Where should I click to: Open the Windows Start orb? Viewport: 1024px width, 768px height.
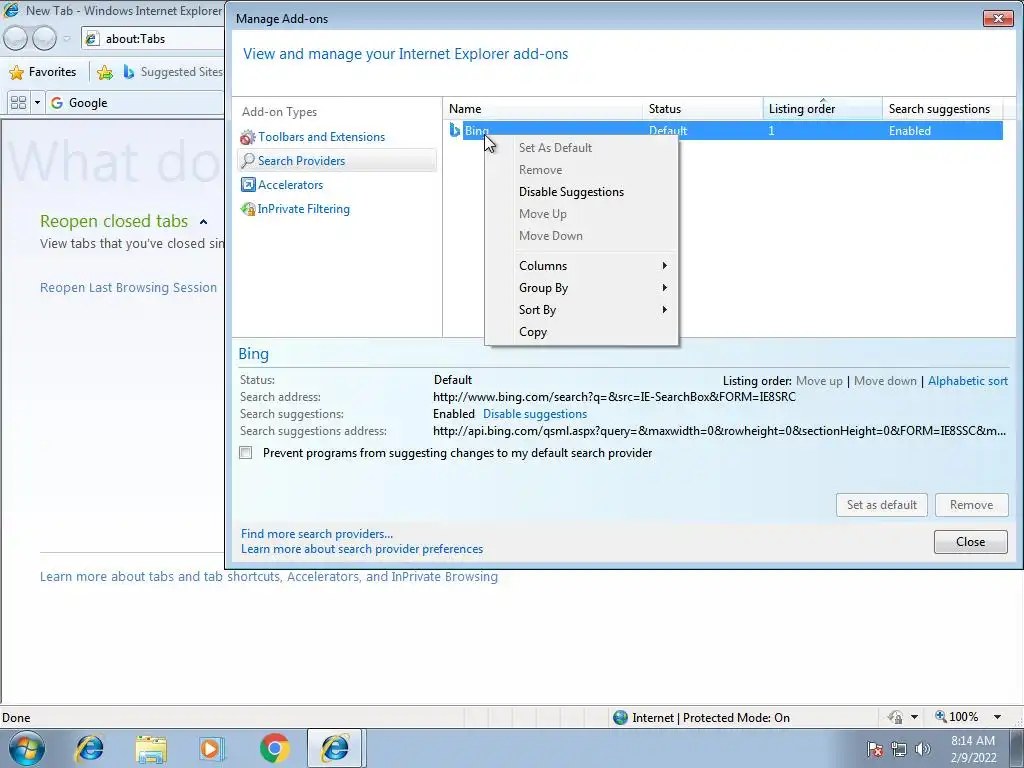[x=27, y=748]
